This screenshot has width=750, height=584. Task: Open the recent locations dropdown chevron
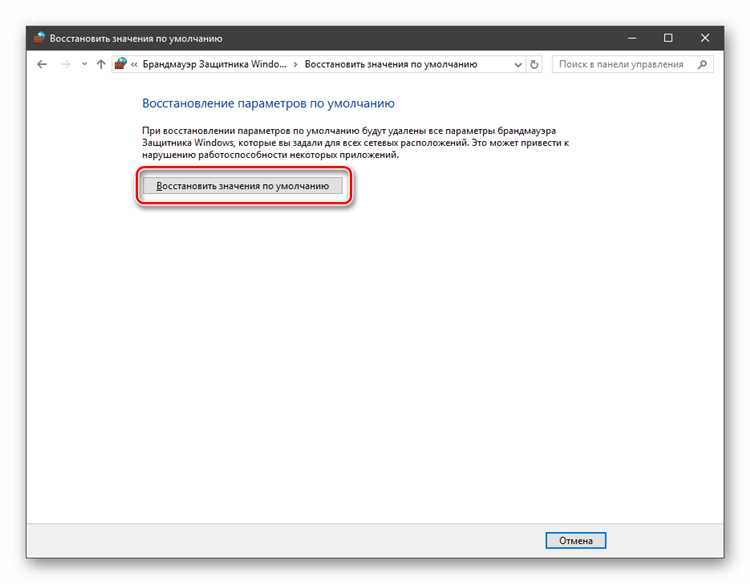pyautogui.click(x=84, y=64)
